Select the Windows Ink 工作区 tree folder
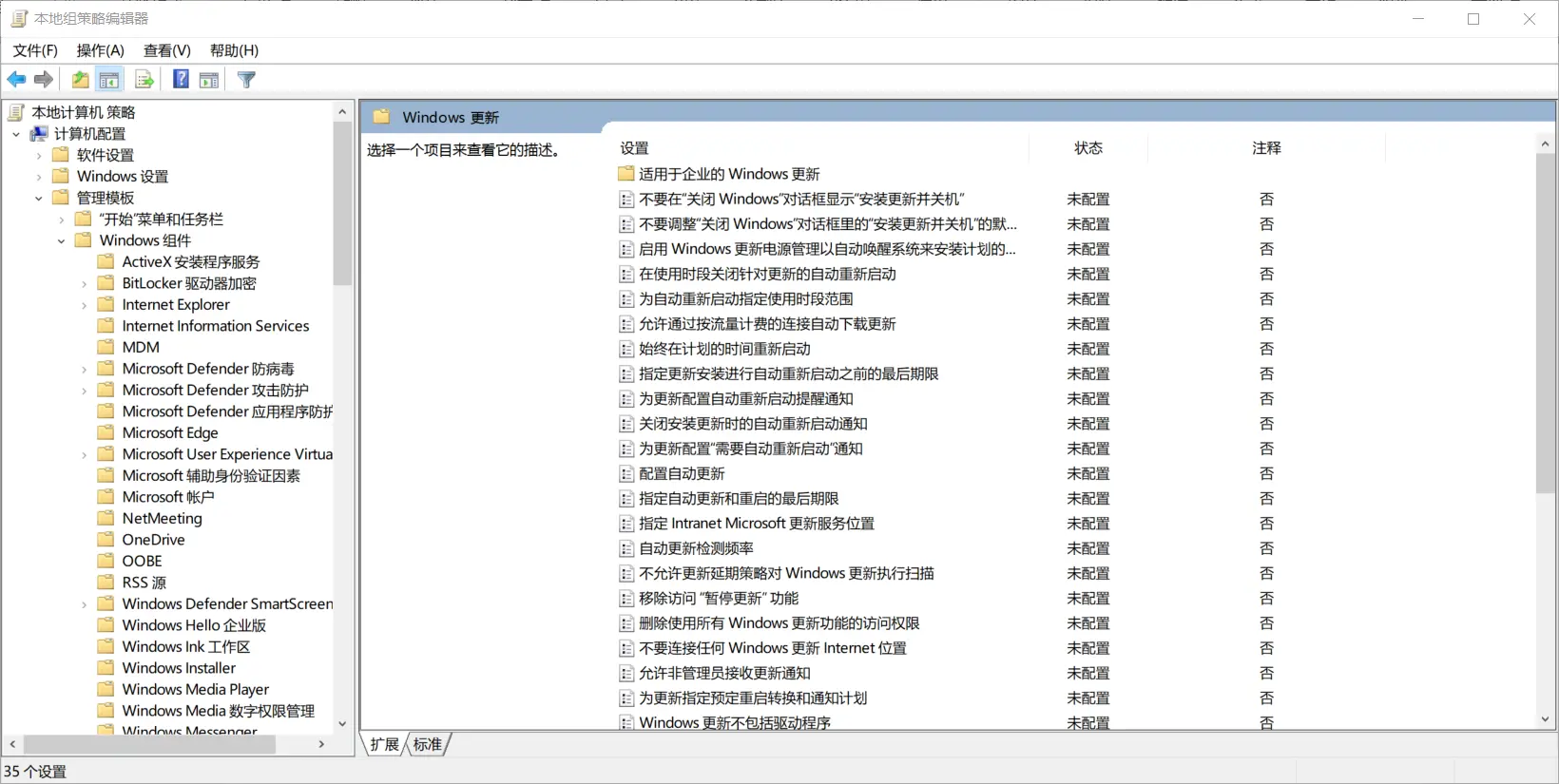1559x784 pixels. coord(186,647)
